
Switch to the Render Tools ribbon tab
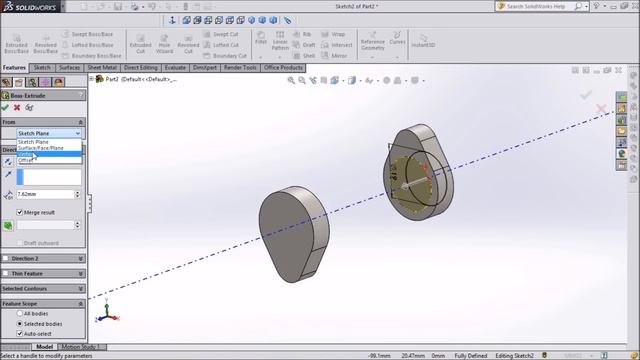240,68
